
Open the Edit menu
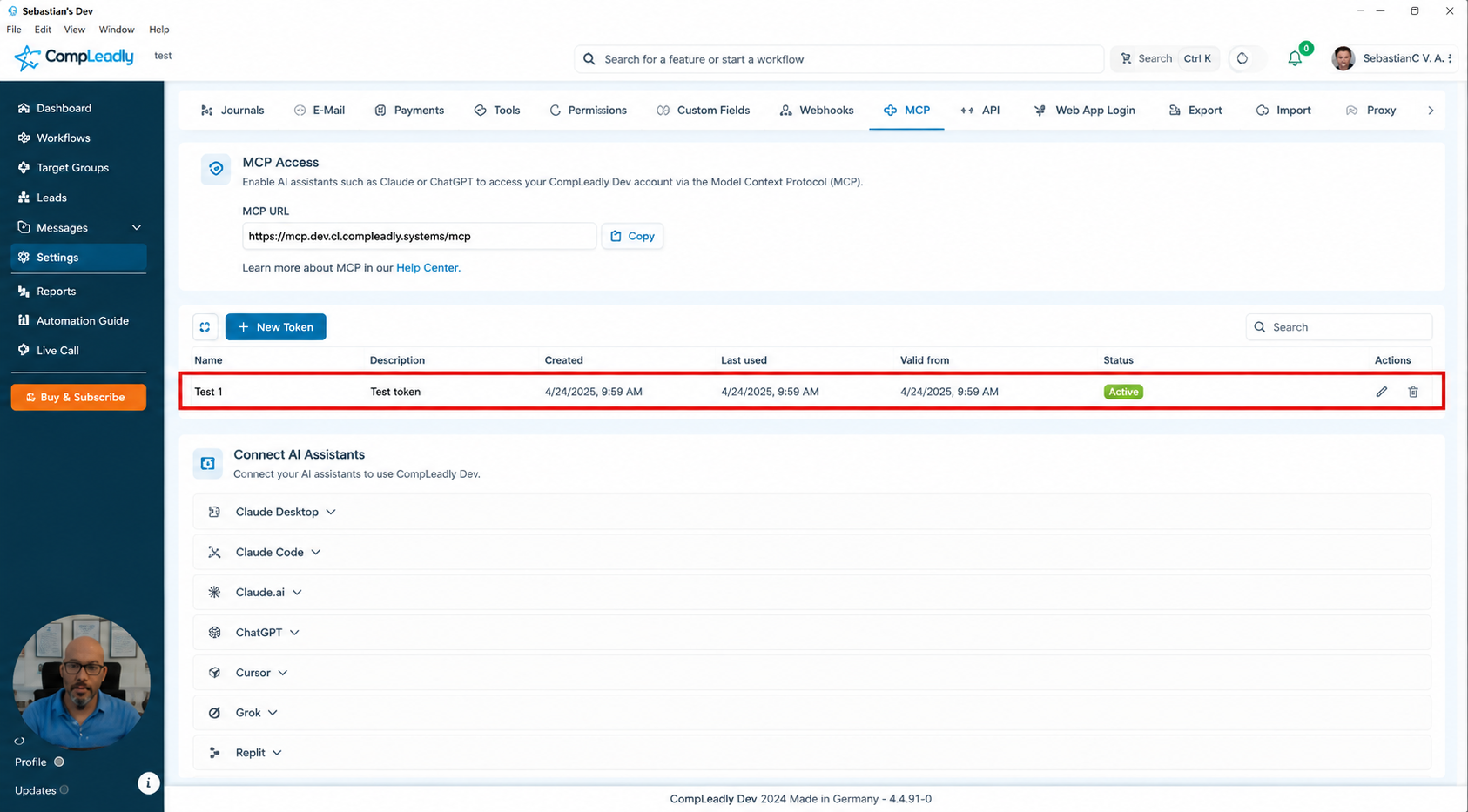[43, 30]
